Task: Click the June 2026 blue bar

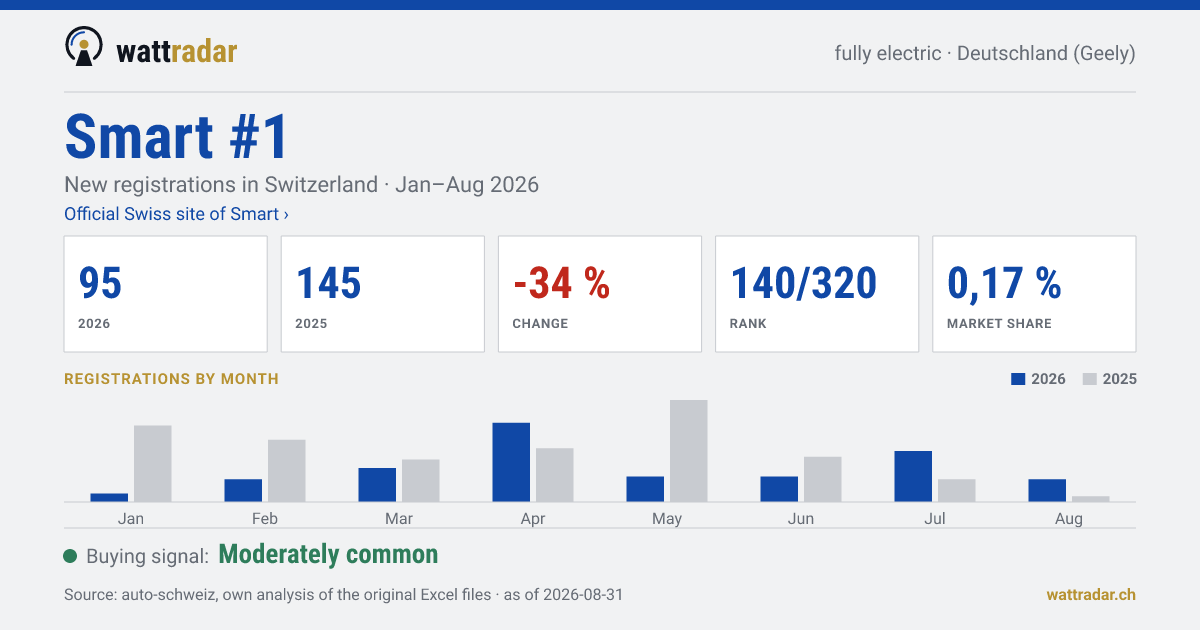Action: [779, 489]
